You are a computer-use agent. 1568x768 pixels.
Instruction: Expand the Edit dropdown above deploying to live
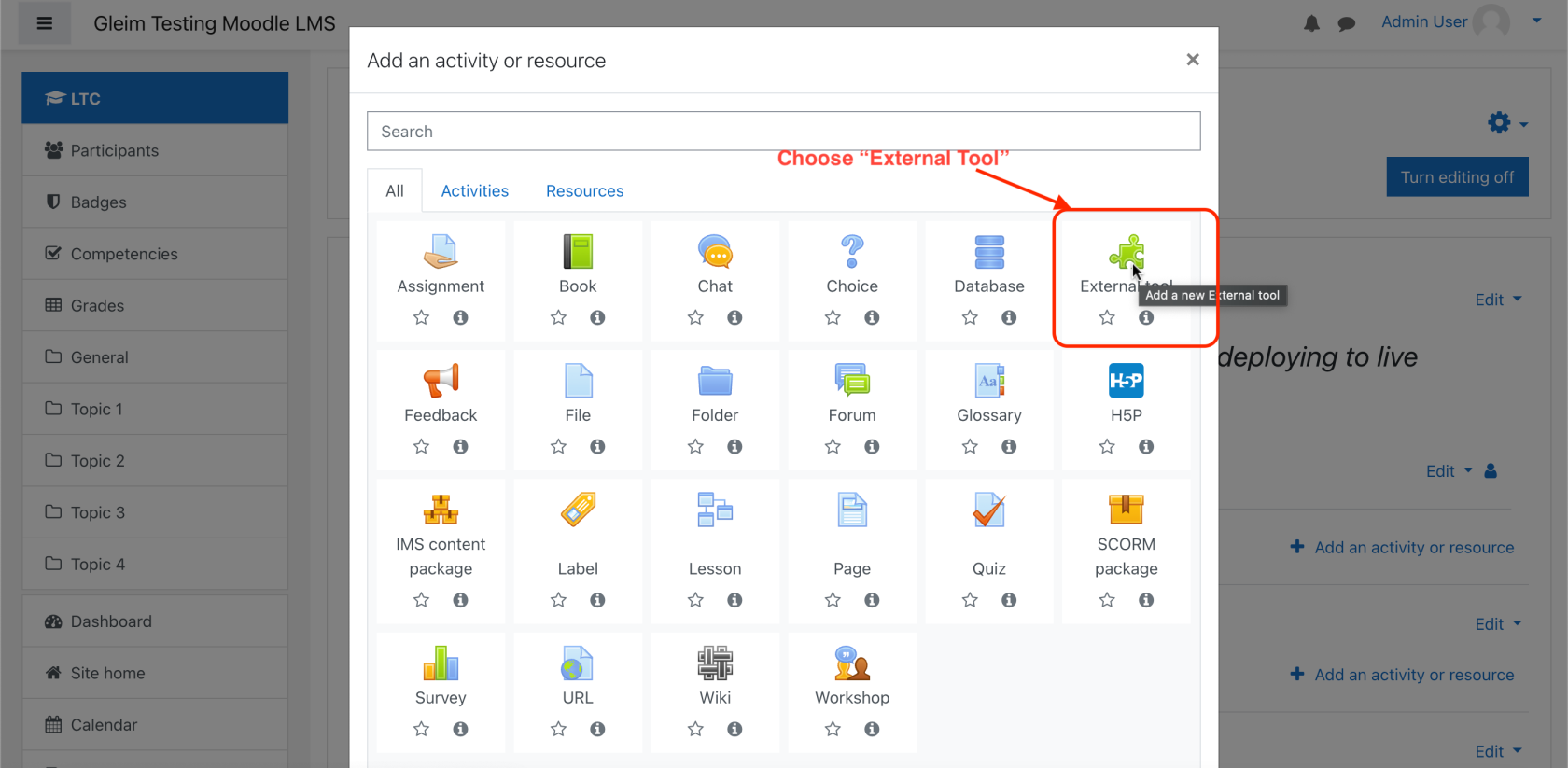click(1498, 300)
